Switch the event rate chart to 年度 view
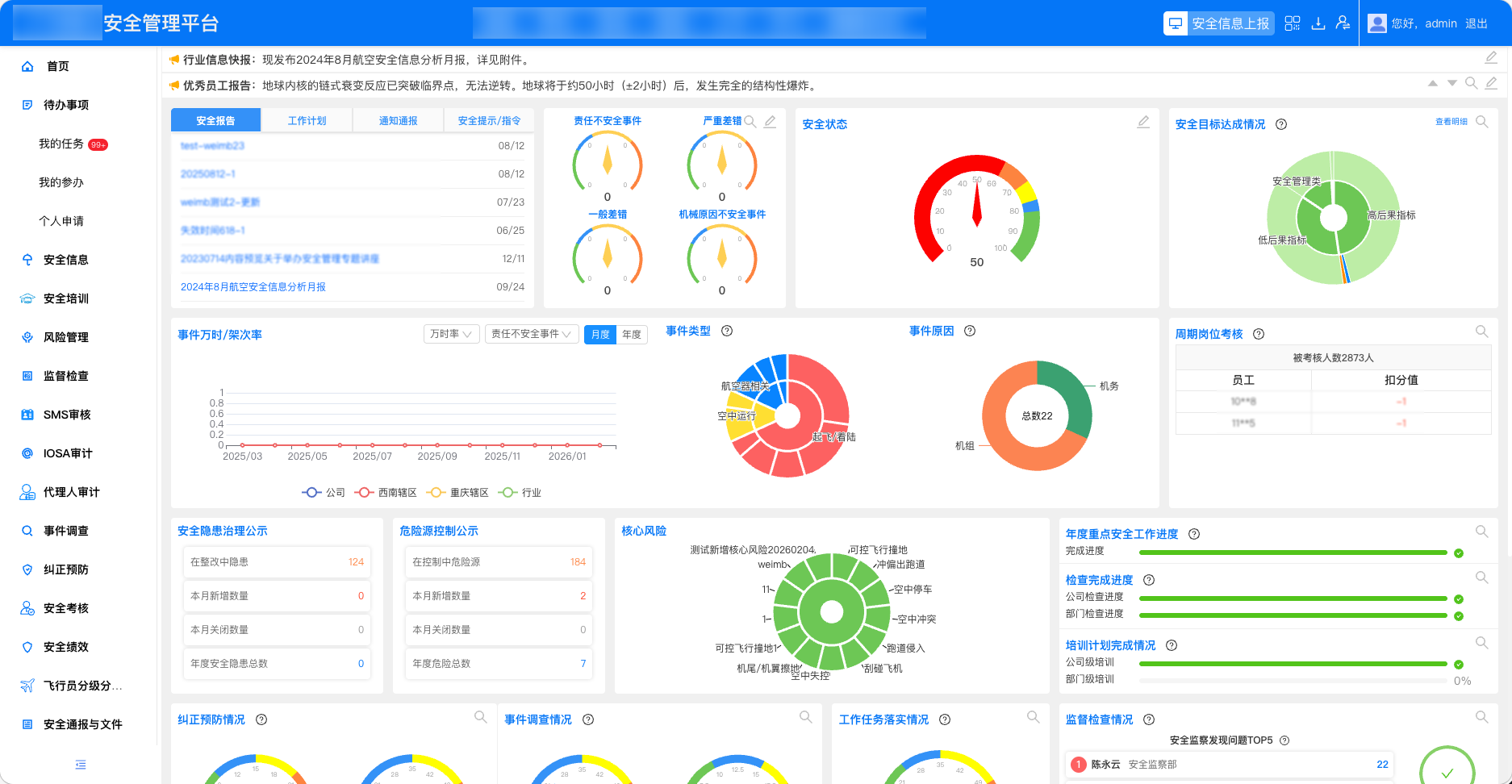Image resolution: width=1512 pixels, height=784 pixels. point(633,334)
